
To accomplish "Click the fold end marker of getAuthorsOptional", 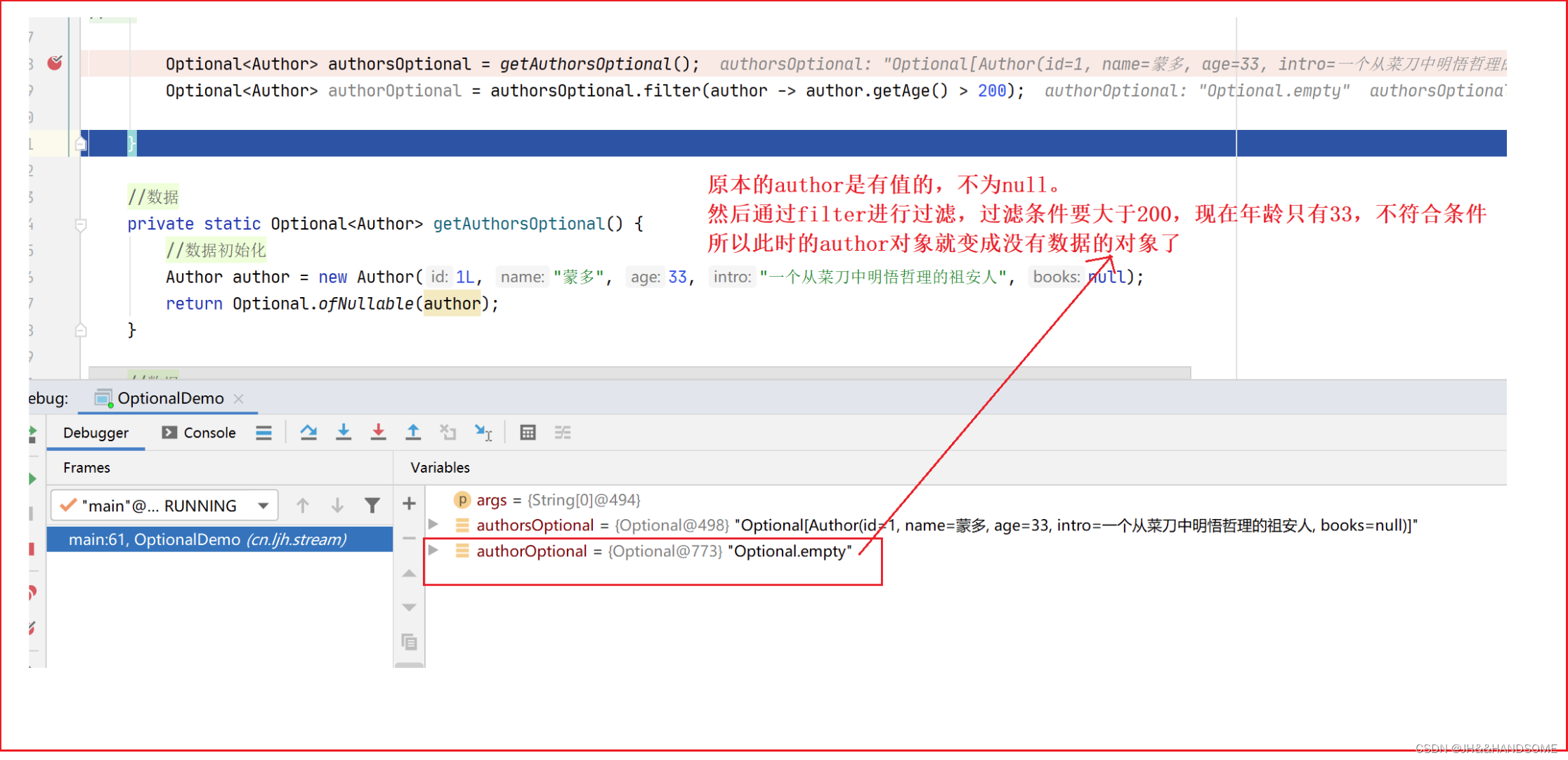I will coord(81,330).
